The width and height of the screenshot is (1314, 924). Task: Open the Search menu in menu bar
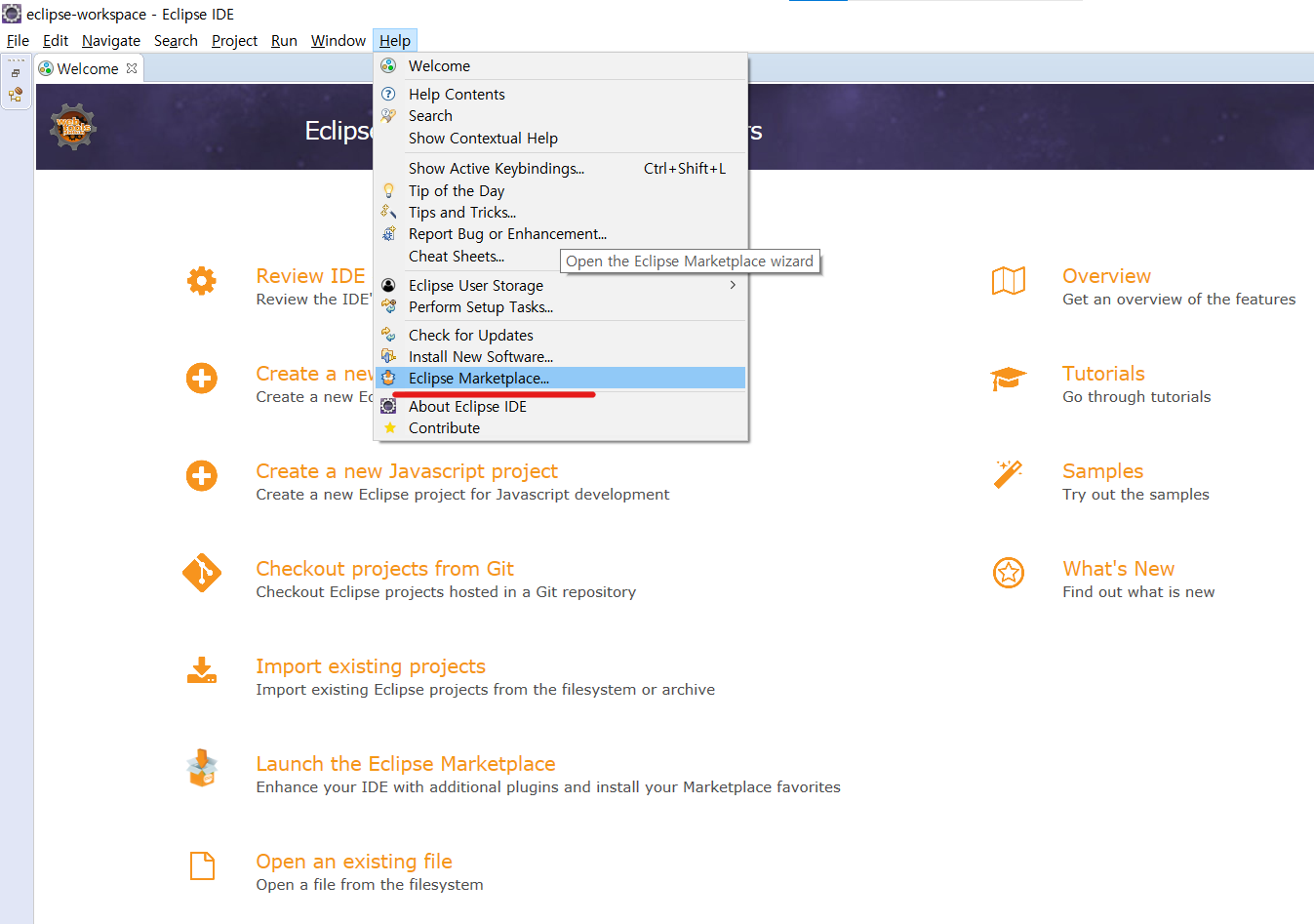(176, 41)
